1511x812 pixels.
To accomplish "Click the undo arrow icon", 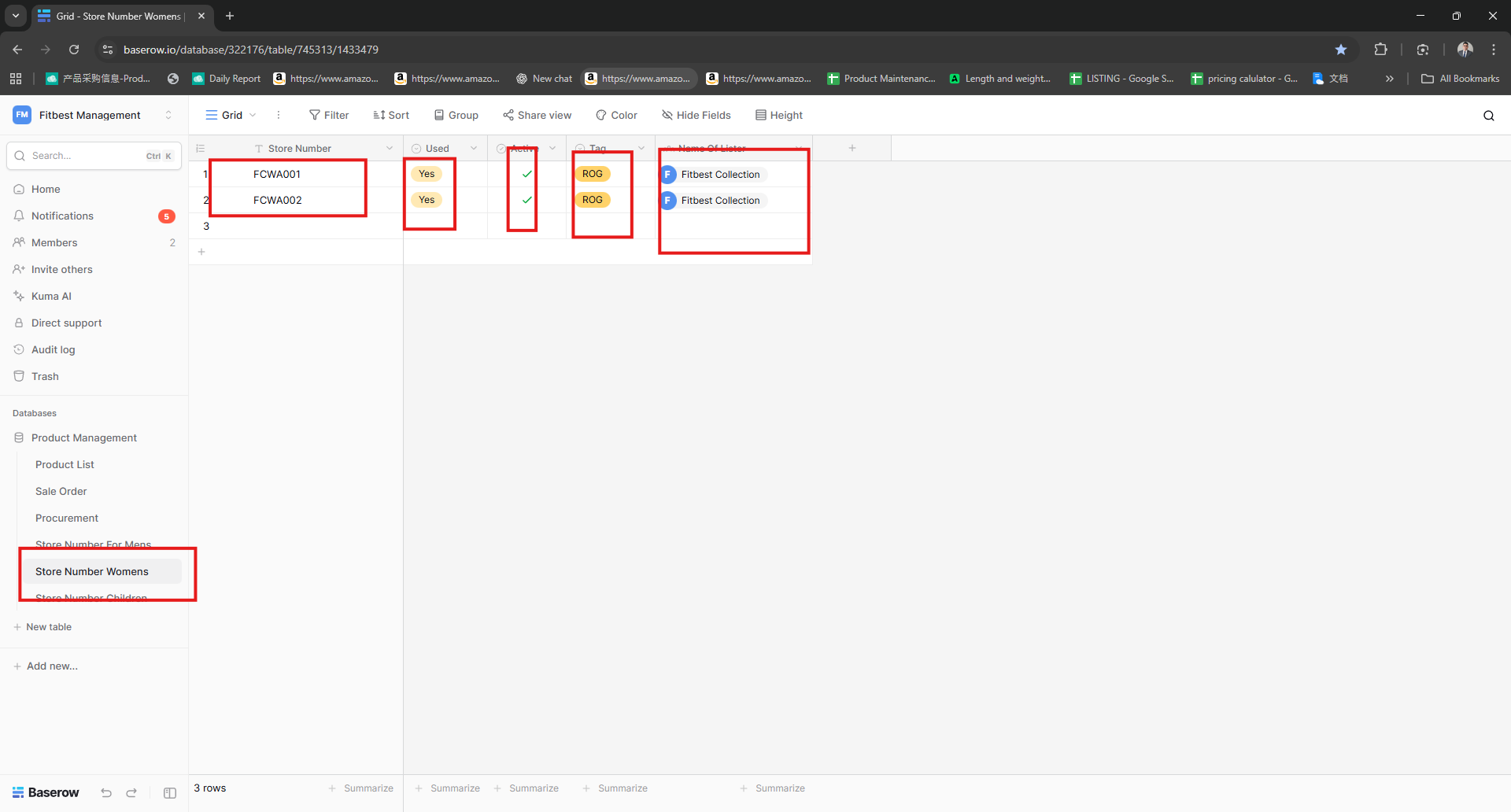I will (x=106, y=793).
